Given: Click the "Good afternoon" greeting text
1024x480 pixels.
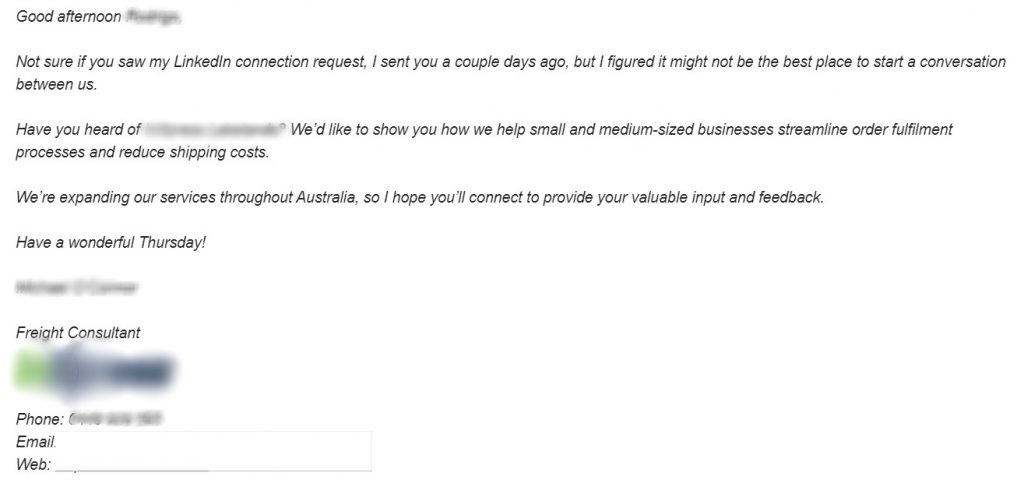Looking at the screenshot, I should coord(69,18).
